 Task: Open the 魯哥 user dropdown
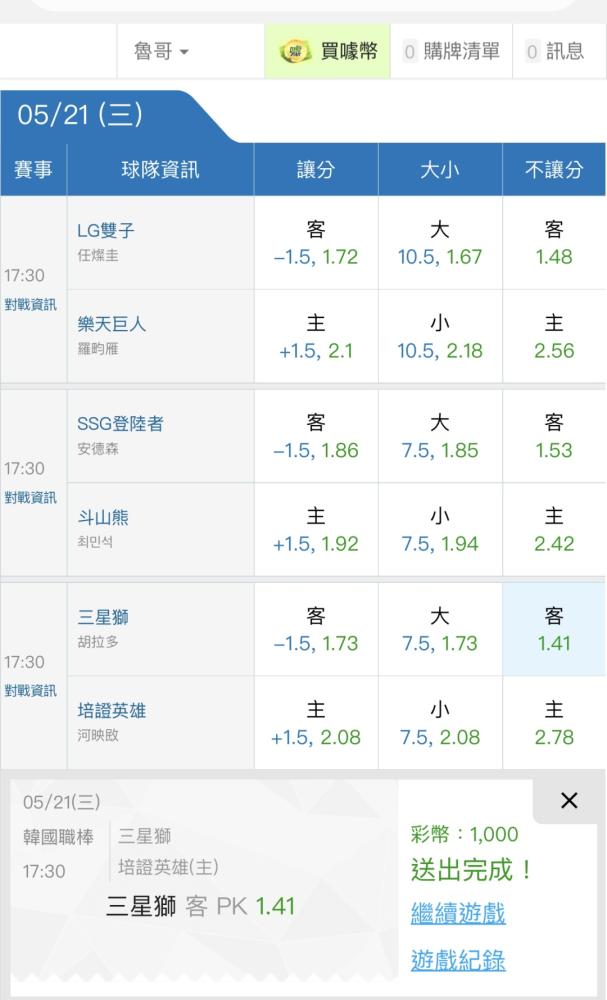pyautogui.click(x=161, y=52)
